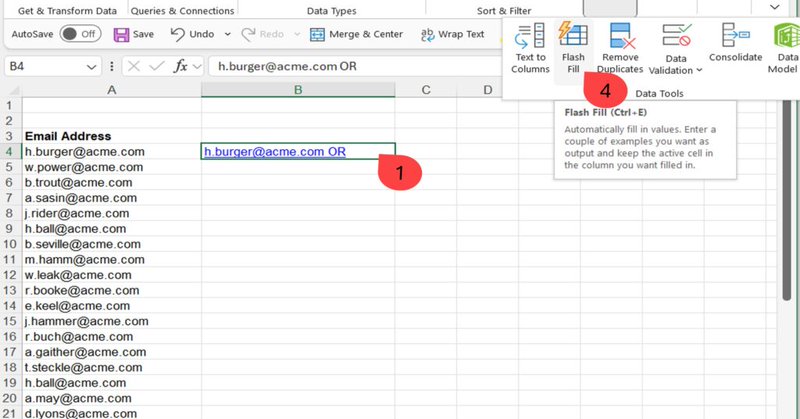Image resolution: width=800 pixels, height=419 pixels.
Task: Select cell with b.trout@acme.com
Action: click(x=112, y=182)
